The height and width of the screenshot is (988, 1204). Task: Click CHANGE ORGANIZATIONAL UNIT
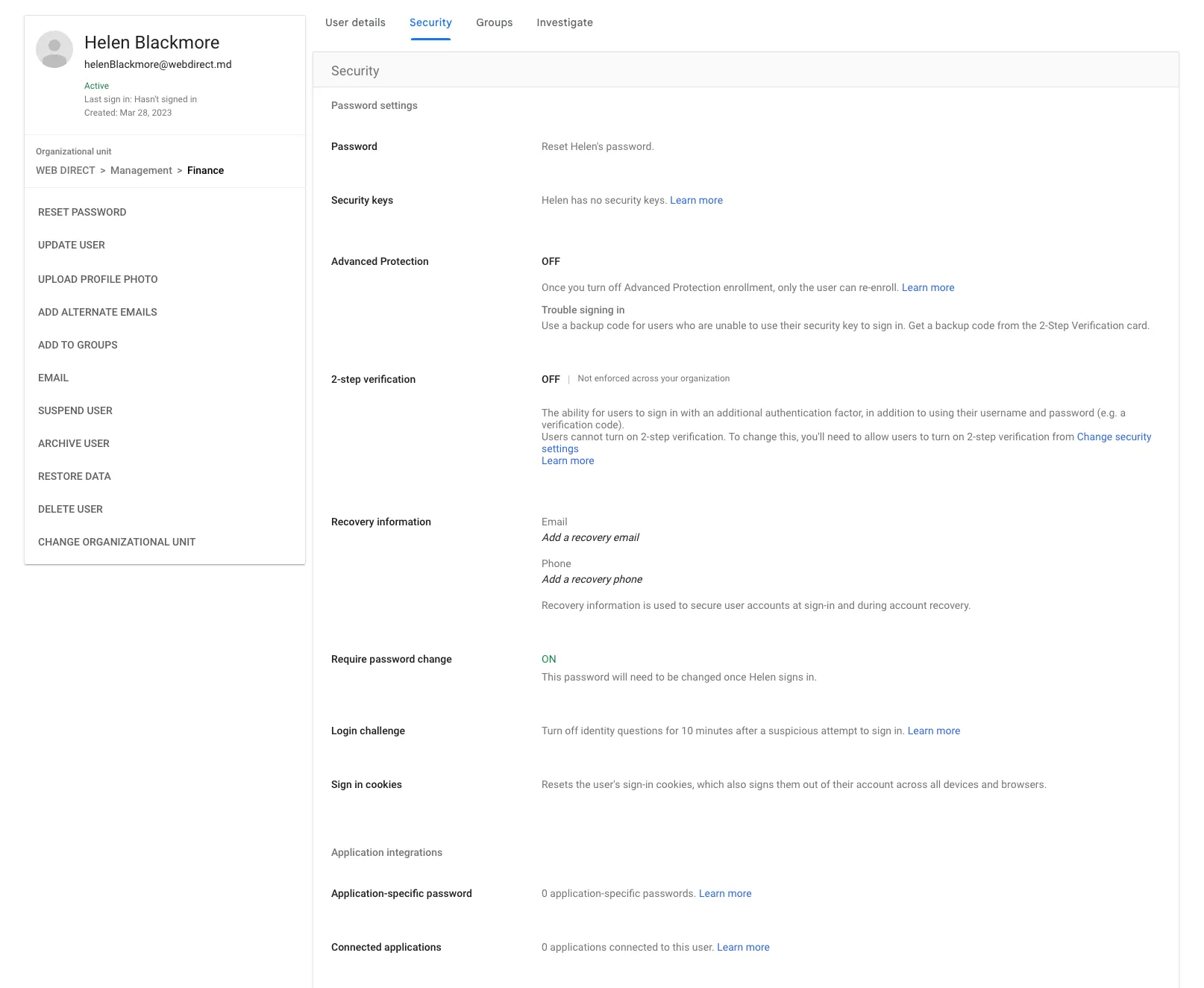pyautogui.click(x=116, y=542)
